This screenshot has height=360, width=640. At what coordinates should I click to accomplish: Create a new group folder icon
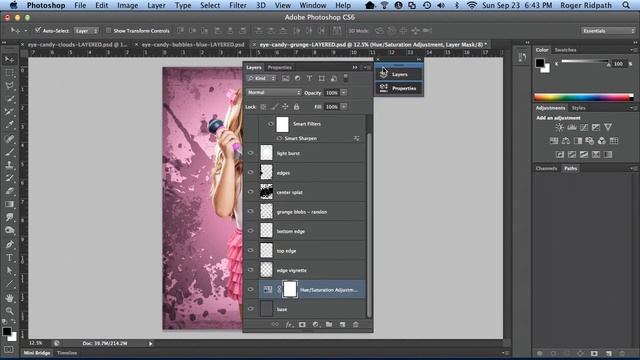[329, 324]
